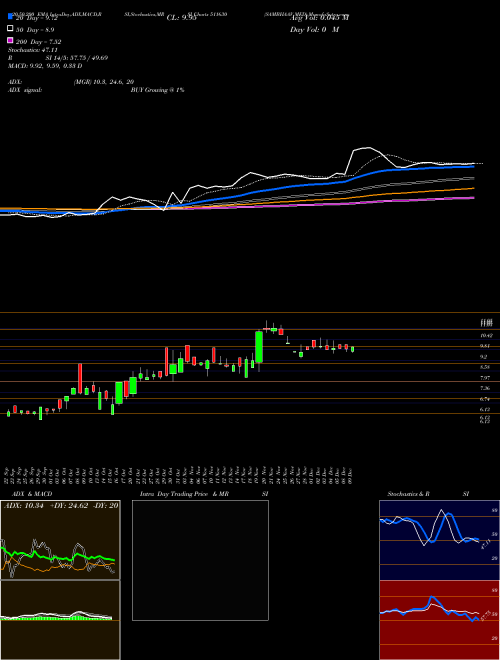Click the 'BUY Growing @ 1%' signal text
Viewport: 500px width, 660px height.
[157, 90]
